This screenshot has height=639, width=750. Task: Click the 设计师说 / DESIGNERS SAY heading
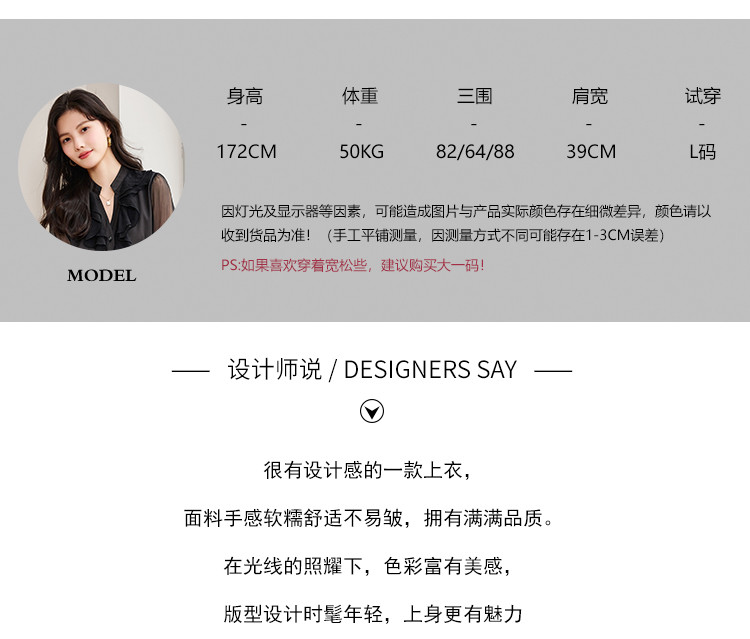372,370
